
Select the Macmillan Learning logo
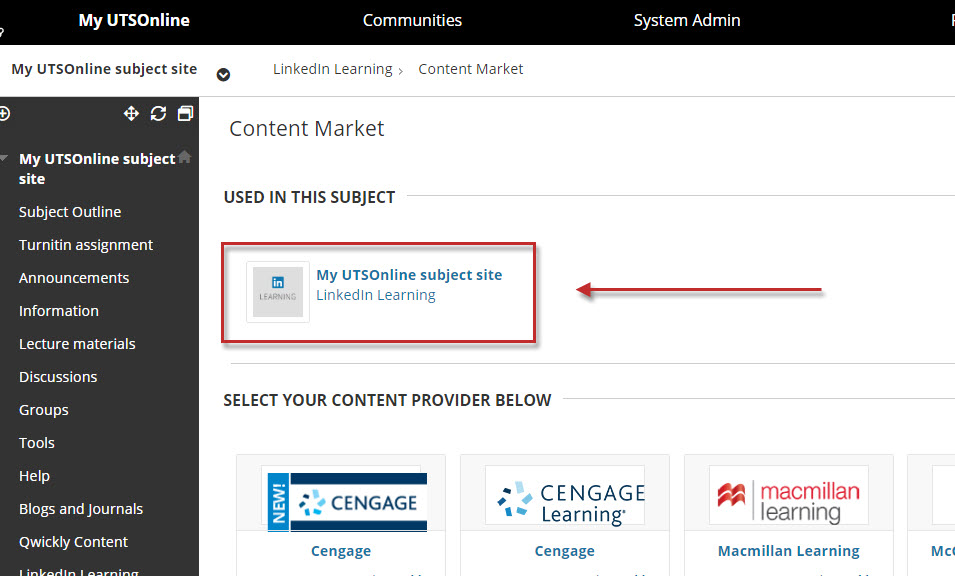[x=788, y=495]
